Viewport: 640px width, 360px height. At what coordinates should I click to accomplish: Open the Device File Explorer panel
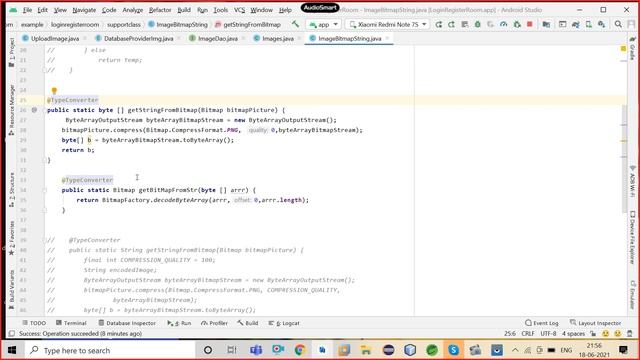click(x=632, y=238)
